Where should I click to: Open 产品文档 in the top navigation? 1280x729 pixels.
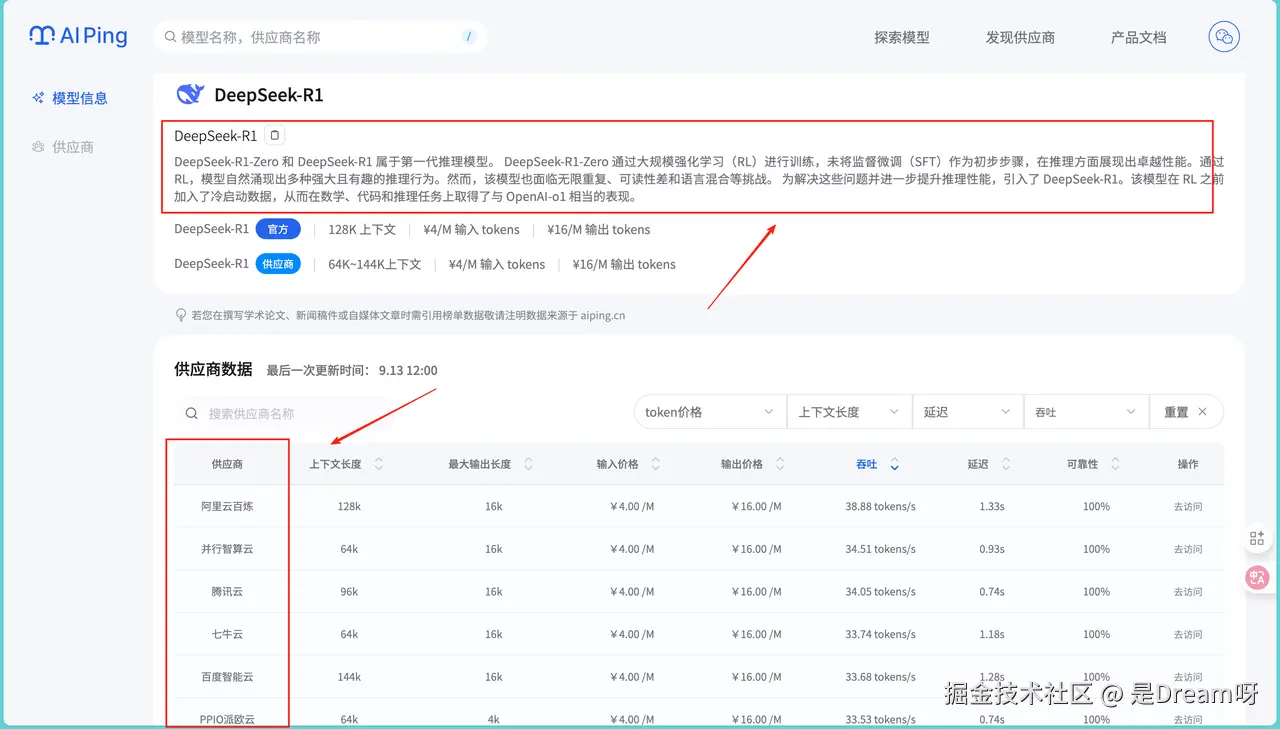tap(1138, 37)
